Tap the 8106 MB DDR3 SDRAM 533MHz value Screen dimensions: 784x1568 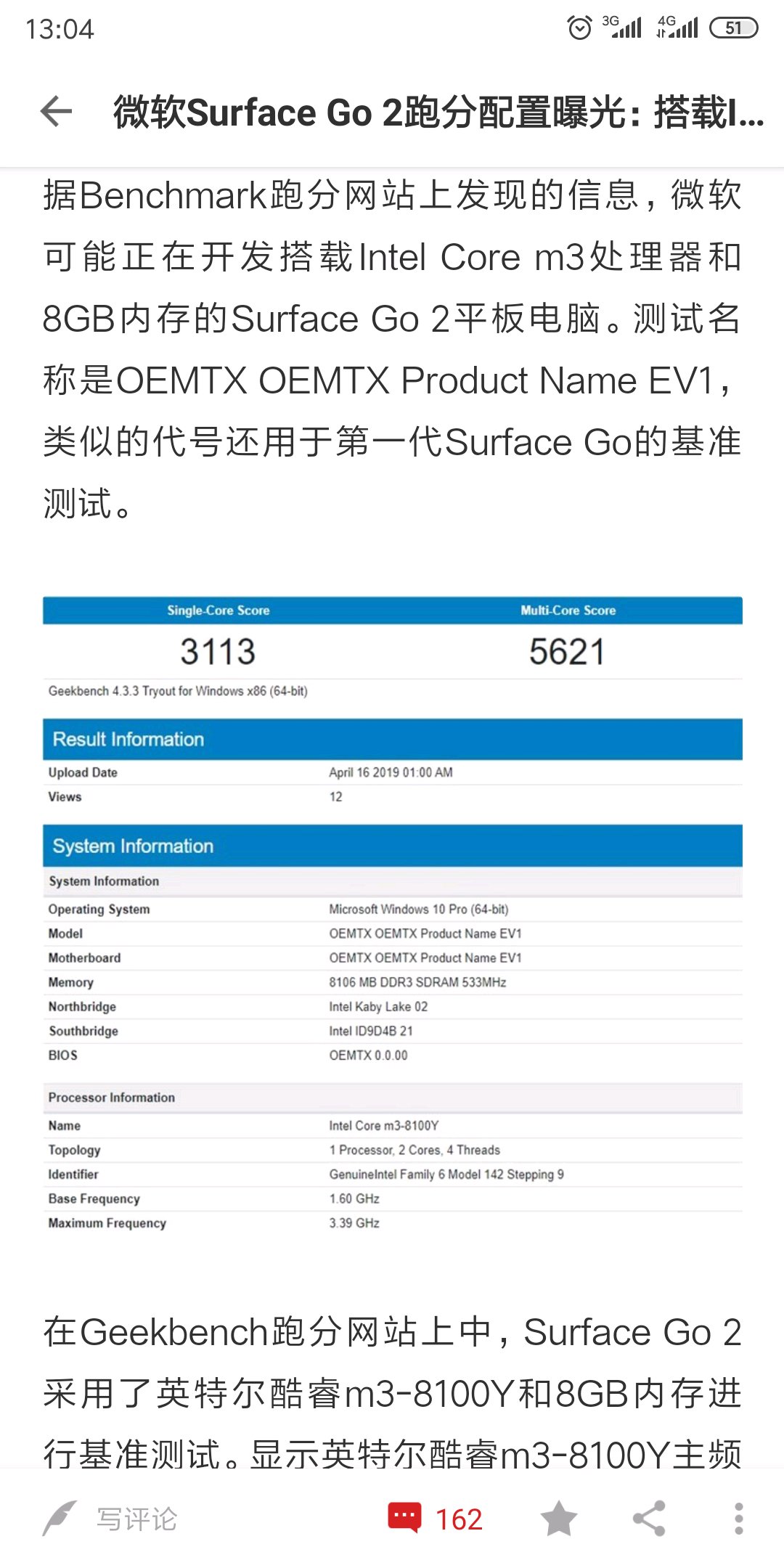(417, 982)
